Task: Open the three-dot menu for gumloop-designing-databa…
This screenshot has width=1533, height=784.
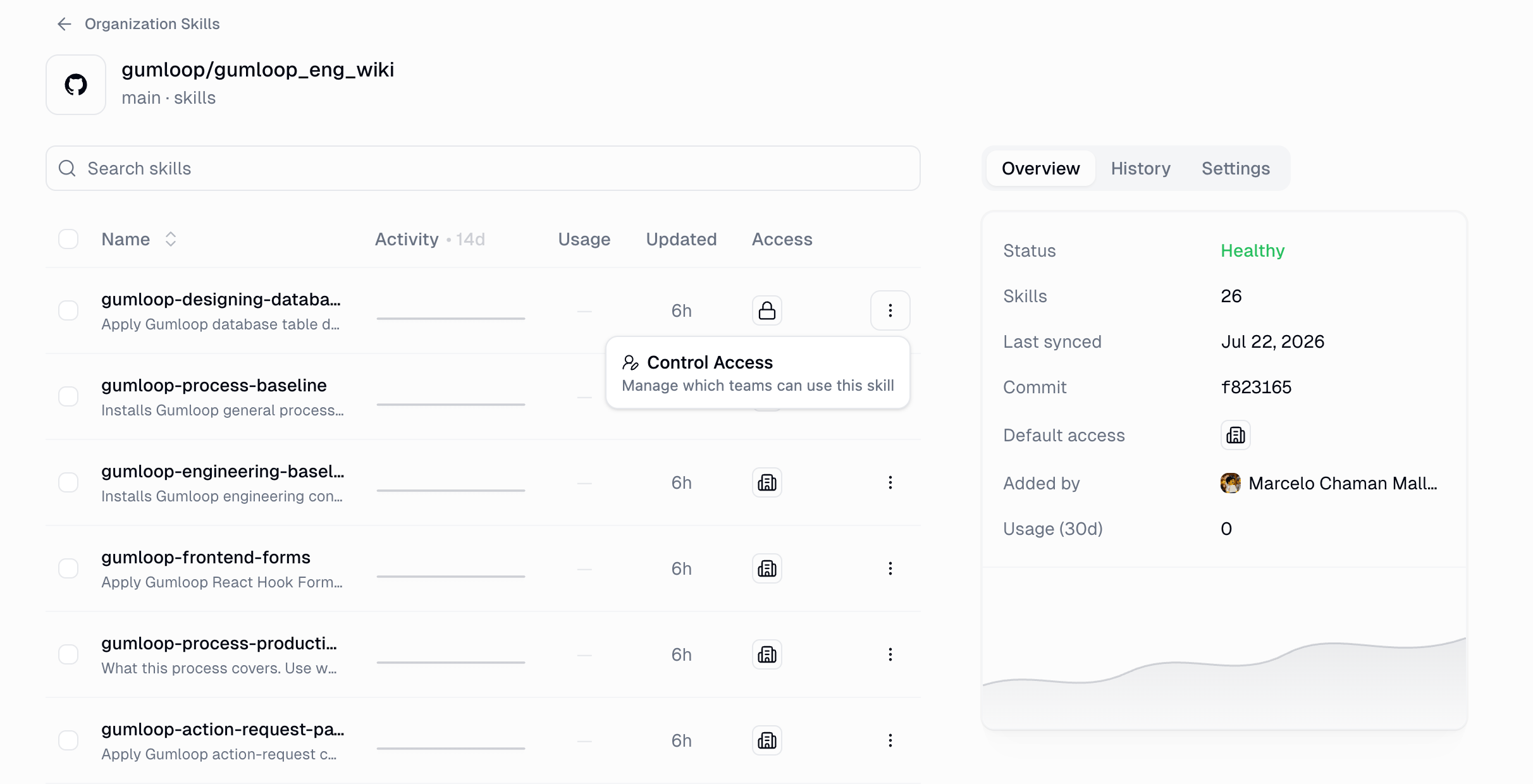Action: coord(890,310)
